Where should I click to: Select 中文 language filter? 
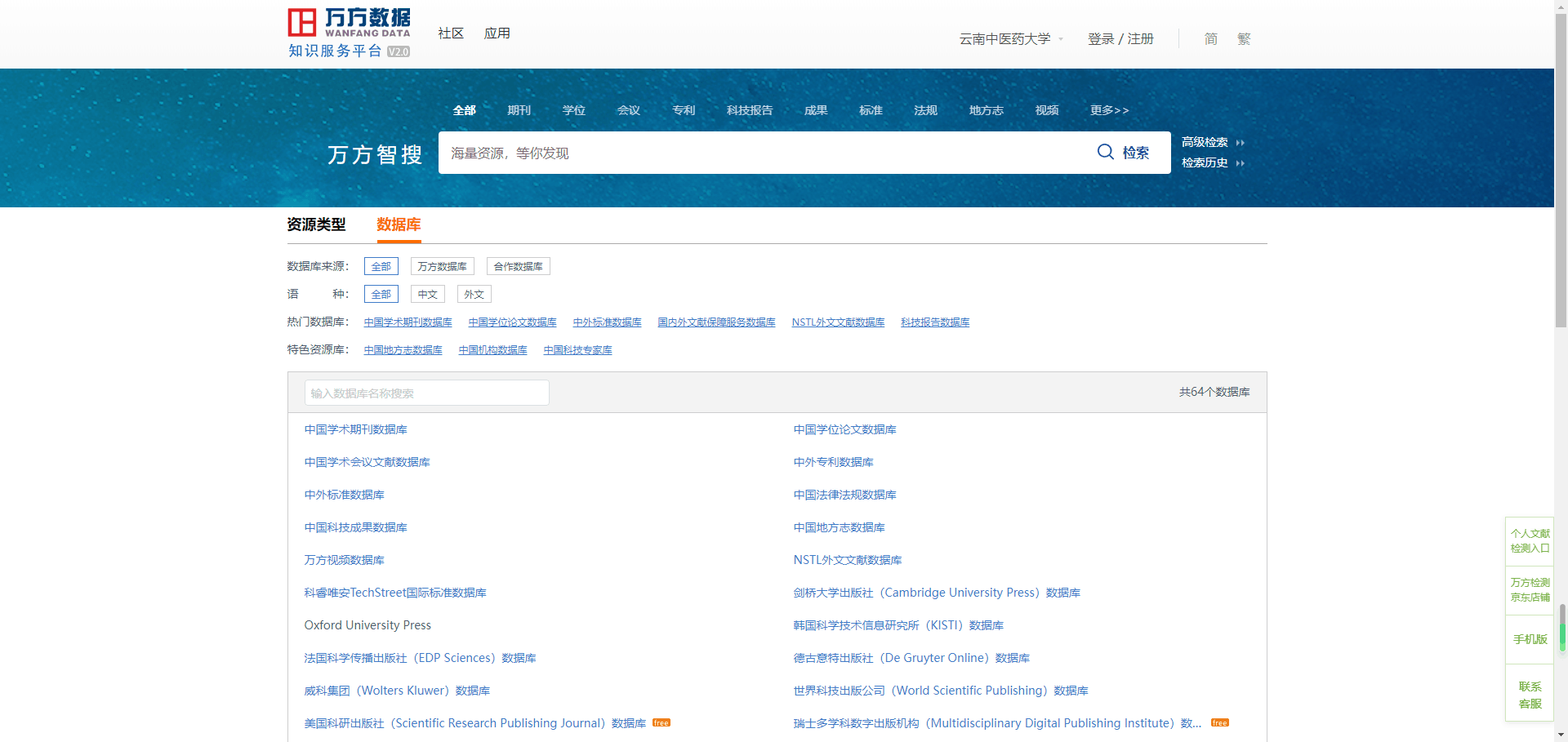point(427,295)
